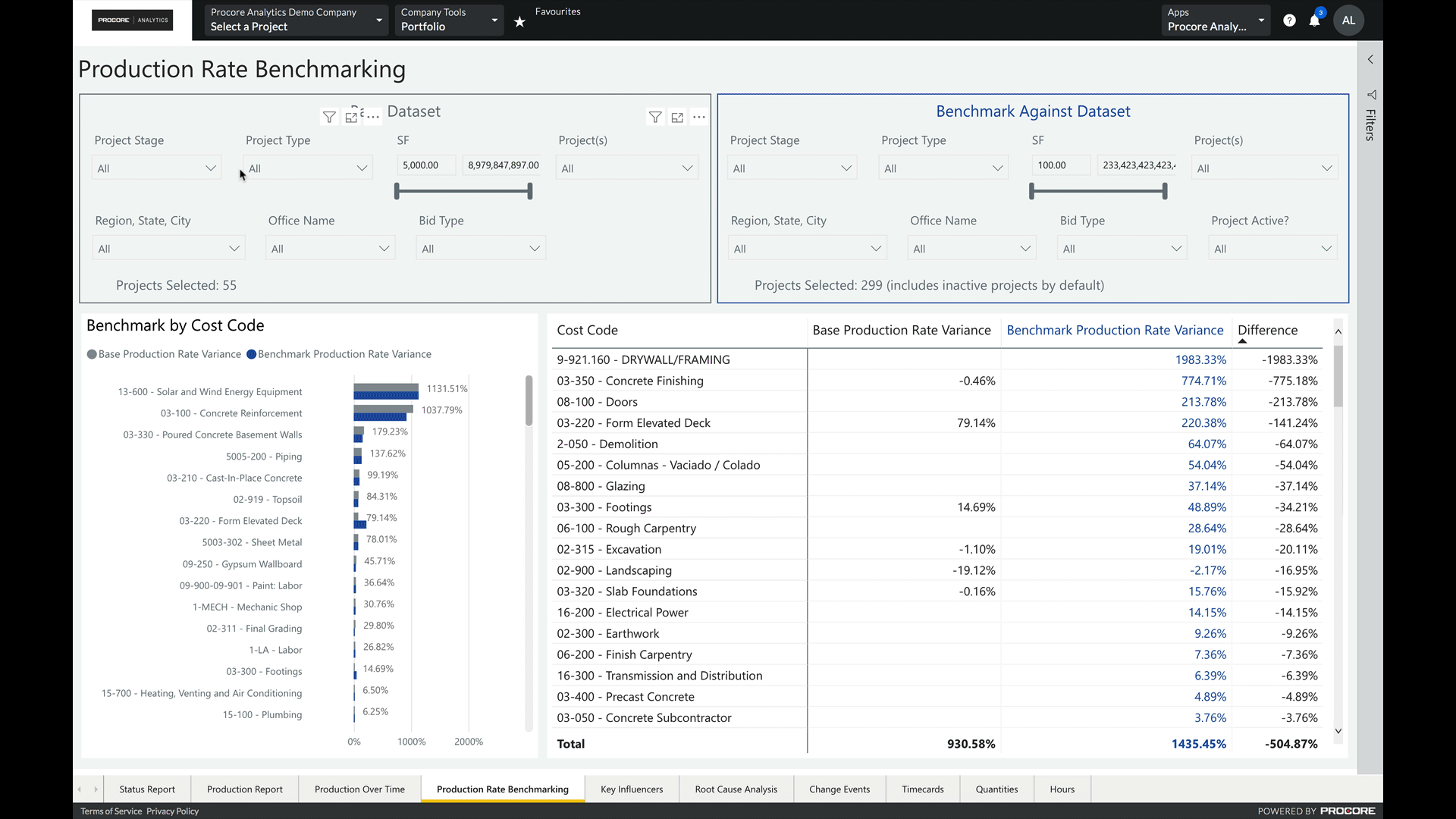This screenshot has height=819, width=1456.
Task: Click the left filter funnel icon in Dataset panel
Action: point(329,117)
